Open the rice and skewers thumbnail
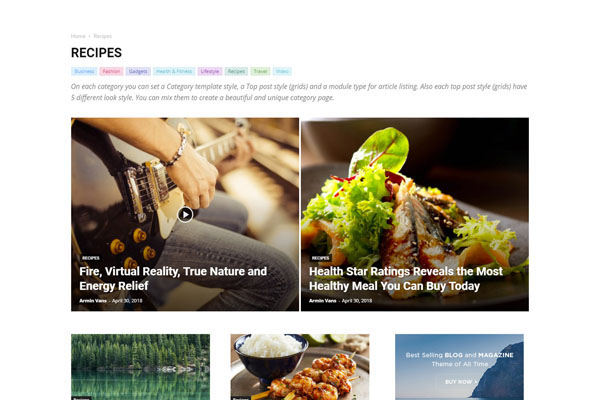600x400 pixels. (300, 367)
